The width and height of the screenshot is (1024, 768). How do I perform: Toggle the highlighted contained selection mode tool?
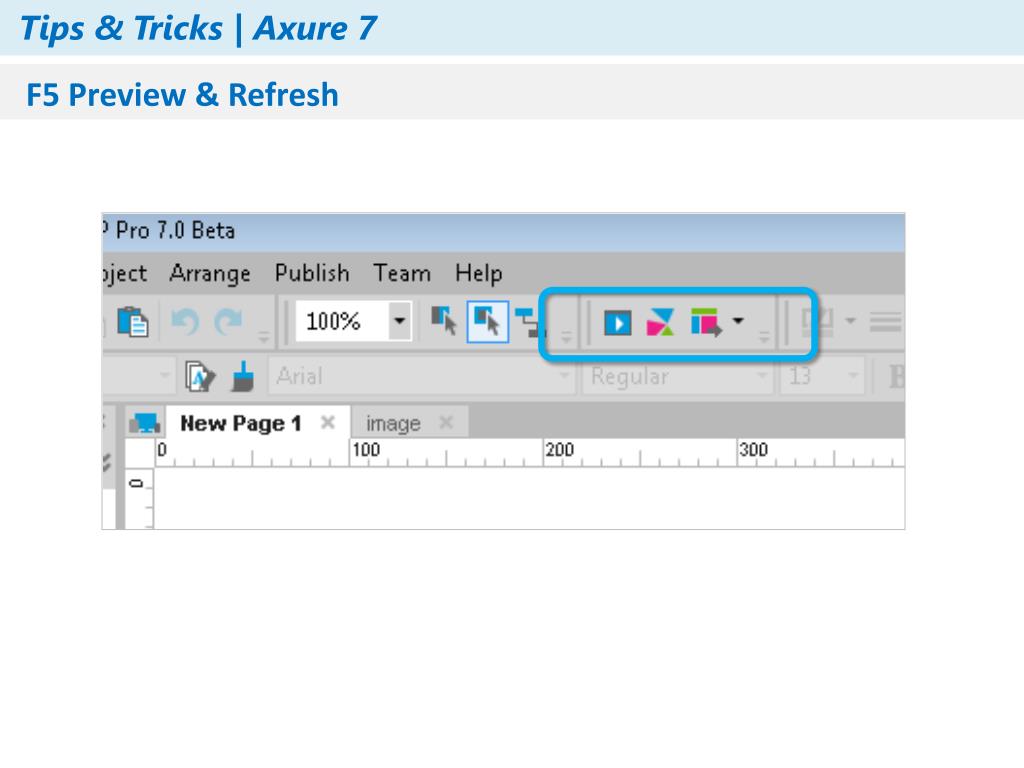pos(488,321)
